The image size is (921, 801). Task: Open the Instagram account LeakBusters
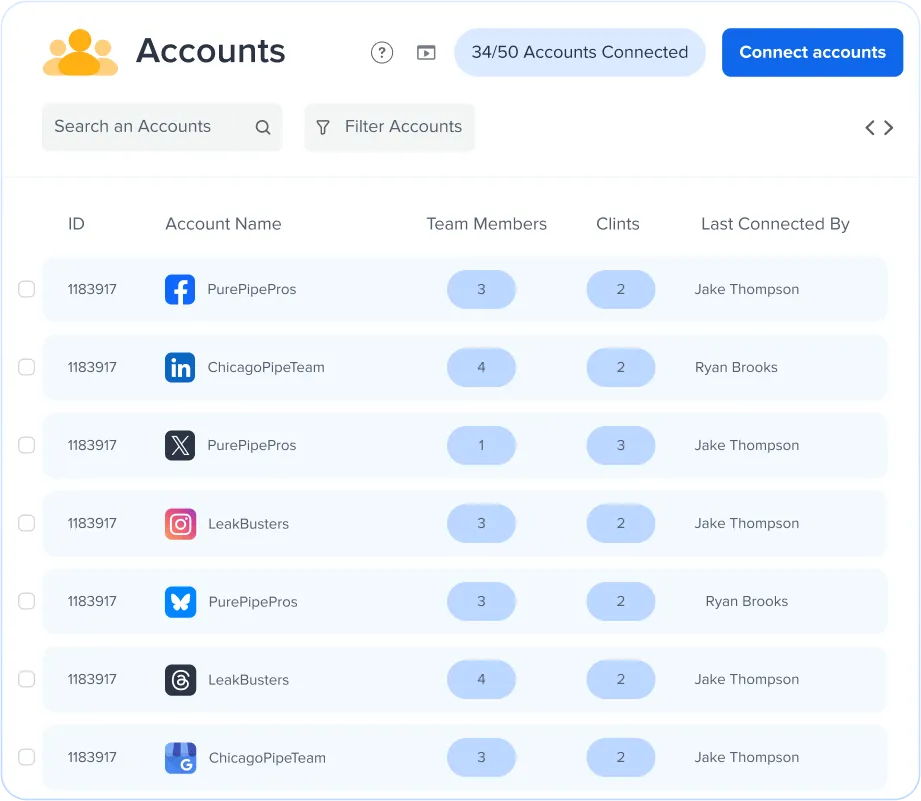(180, 523)
